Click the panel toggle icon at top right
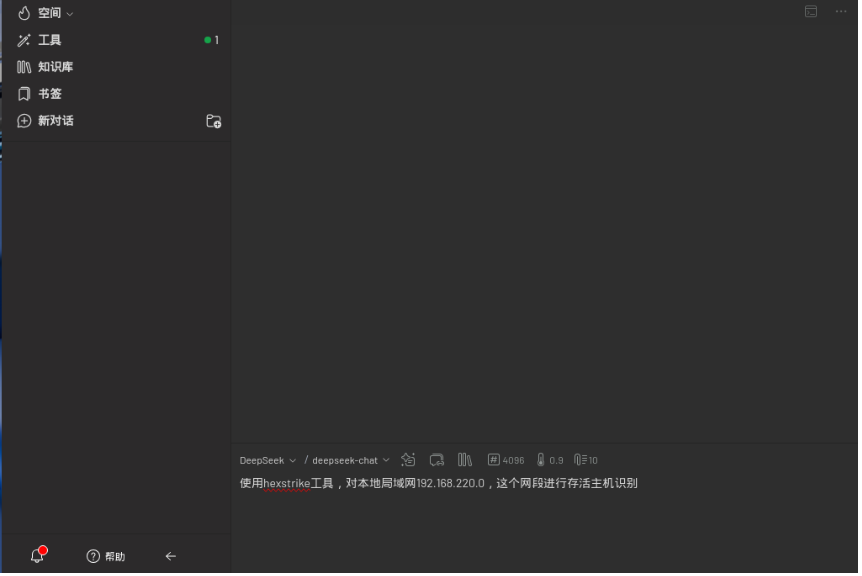The image size is (862, 576). click(810, 11)
